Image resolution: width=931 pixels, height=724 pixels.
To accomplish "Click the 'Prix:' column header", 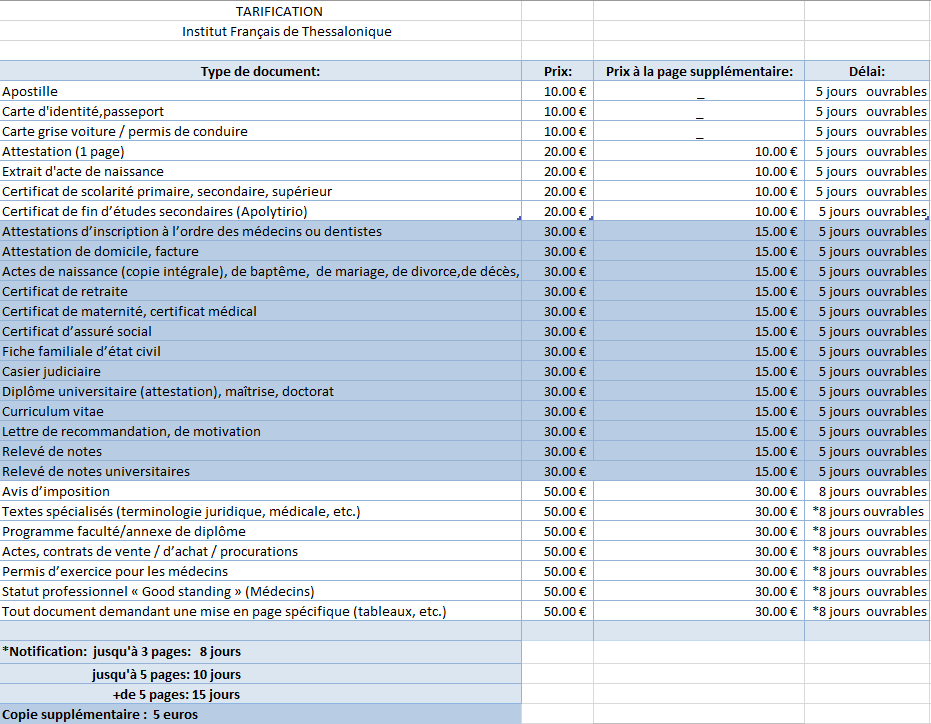I will (557, 71).
